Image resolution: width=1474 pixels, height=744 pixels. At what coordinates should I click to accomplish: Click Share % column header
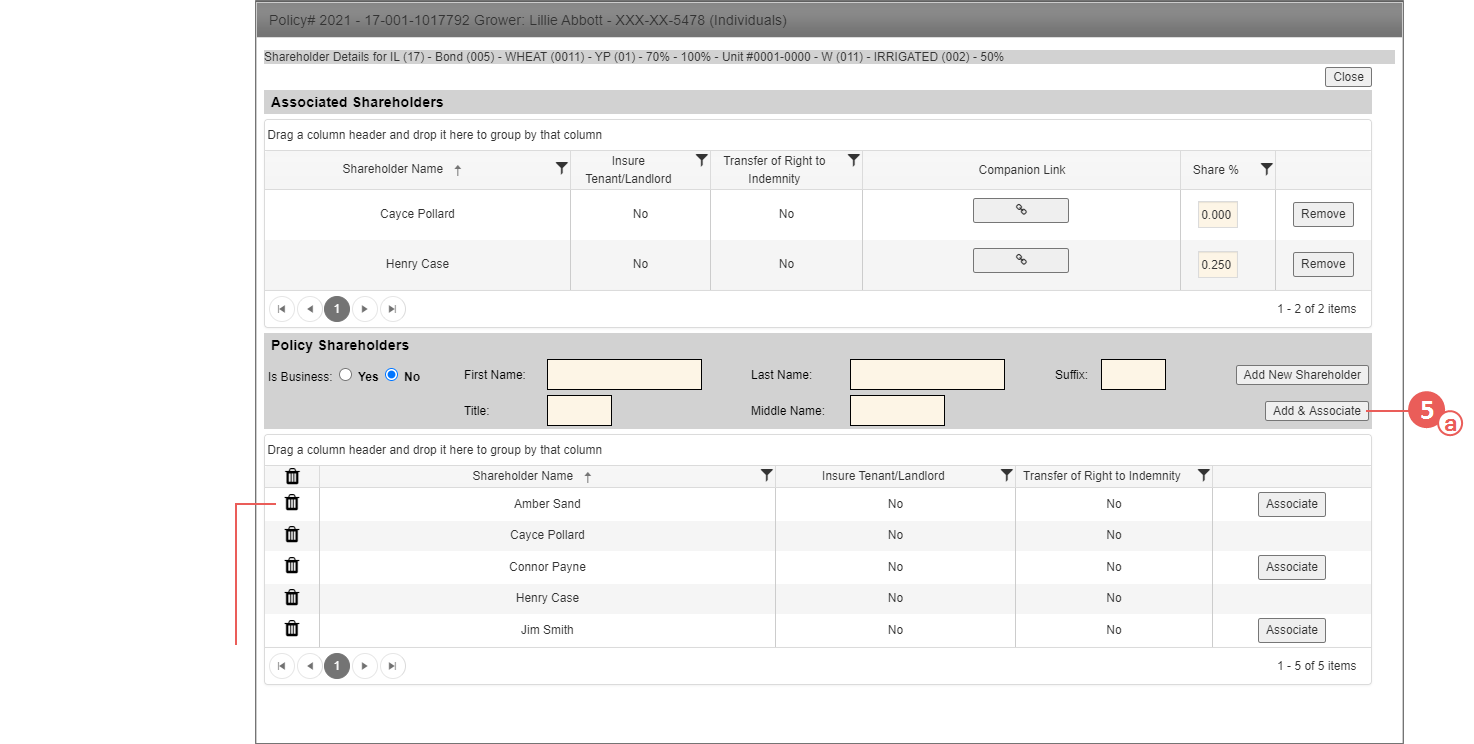click(x=1215, y=170)
